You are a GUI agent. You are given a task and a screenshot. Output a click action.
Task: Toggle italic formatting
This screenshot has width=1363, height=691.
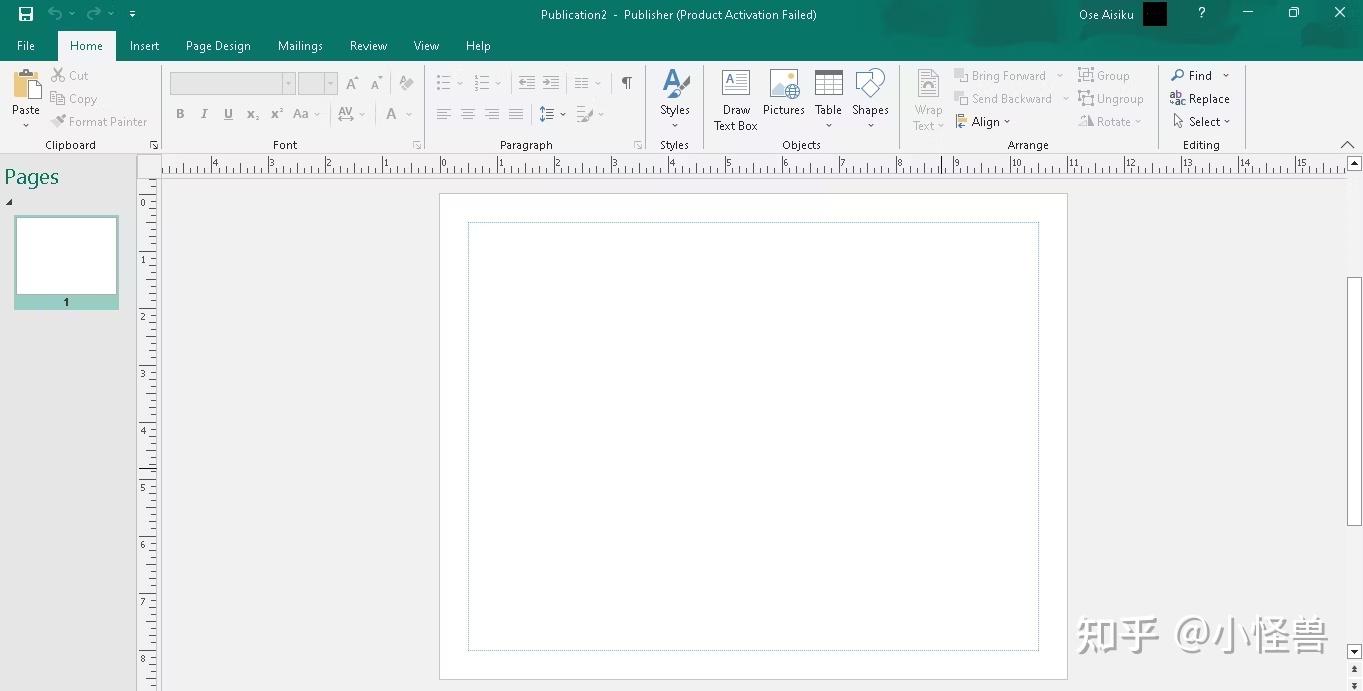point(204,114)
